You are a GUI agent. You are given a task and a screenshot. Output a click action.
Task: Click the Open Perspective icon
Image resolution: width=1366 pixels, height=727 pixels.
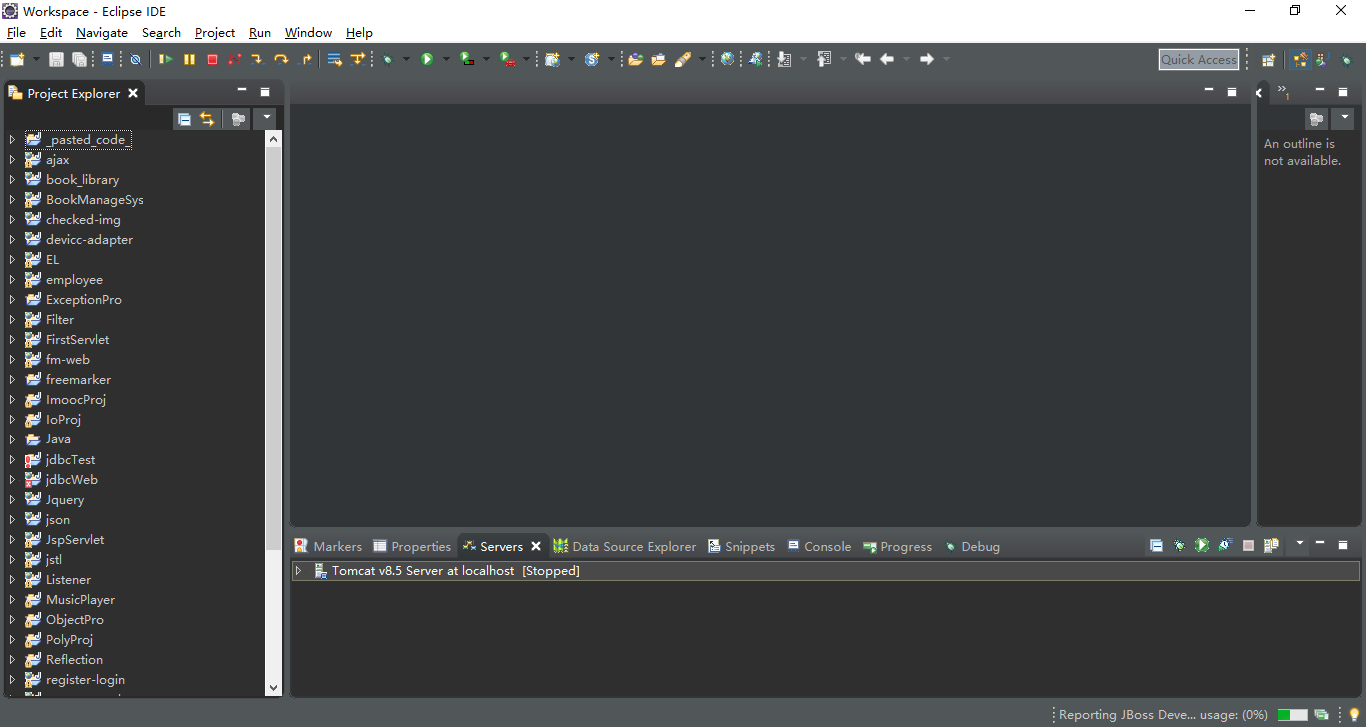1268,60
